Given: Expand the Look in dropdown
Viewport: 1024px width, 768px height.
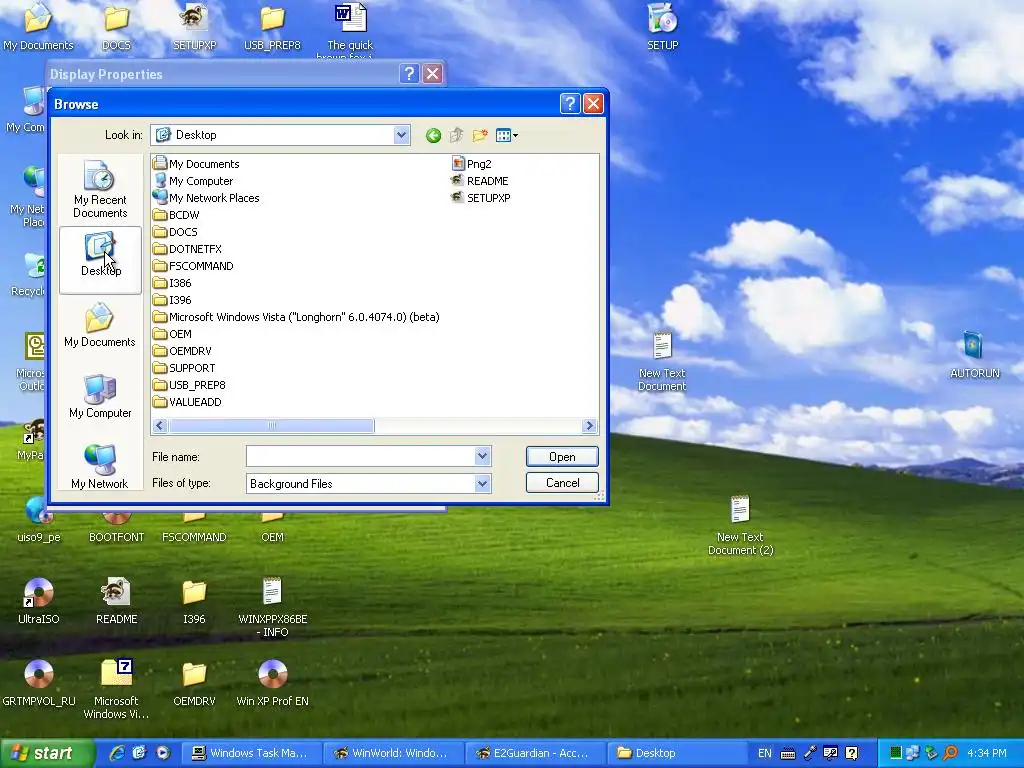Looking at the screenshot, I should (x=401, y=135).
